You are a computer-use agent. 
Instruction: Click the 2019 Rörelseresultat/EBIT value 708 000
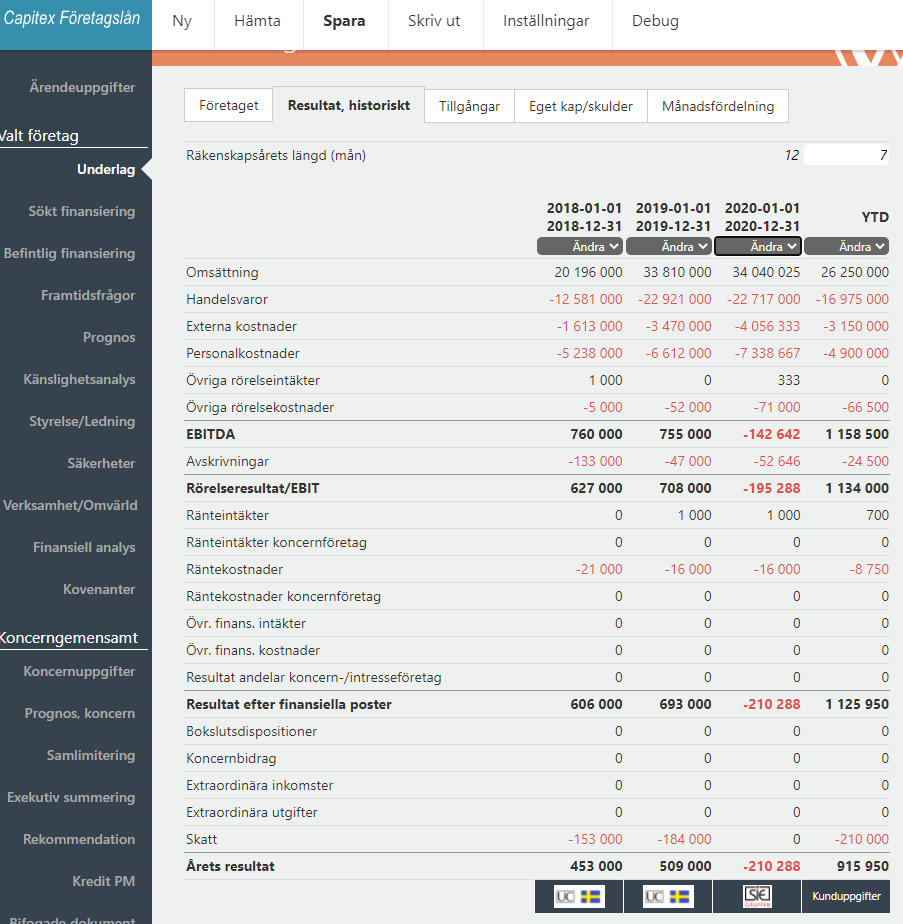coord(686,489)
